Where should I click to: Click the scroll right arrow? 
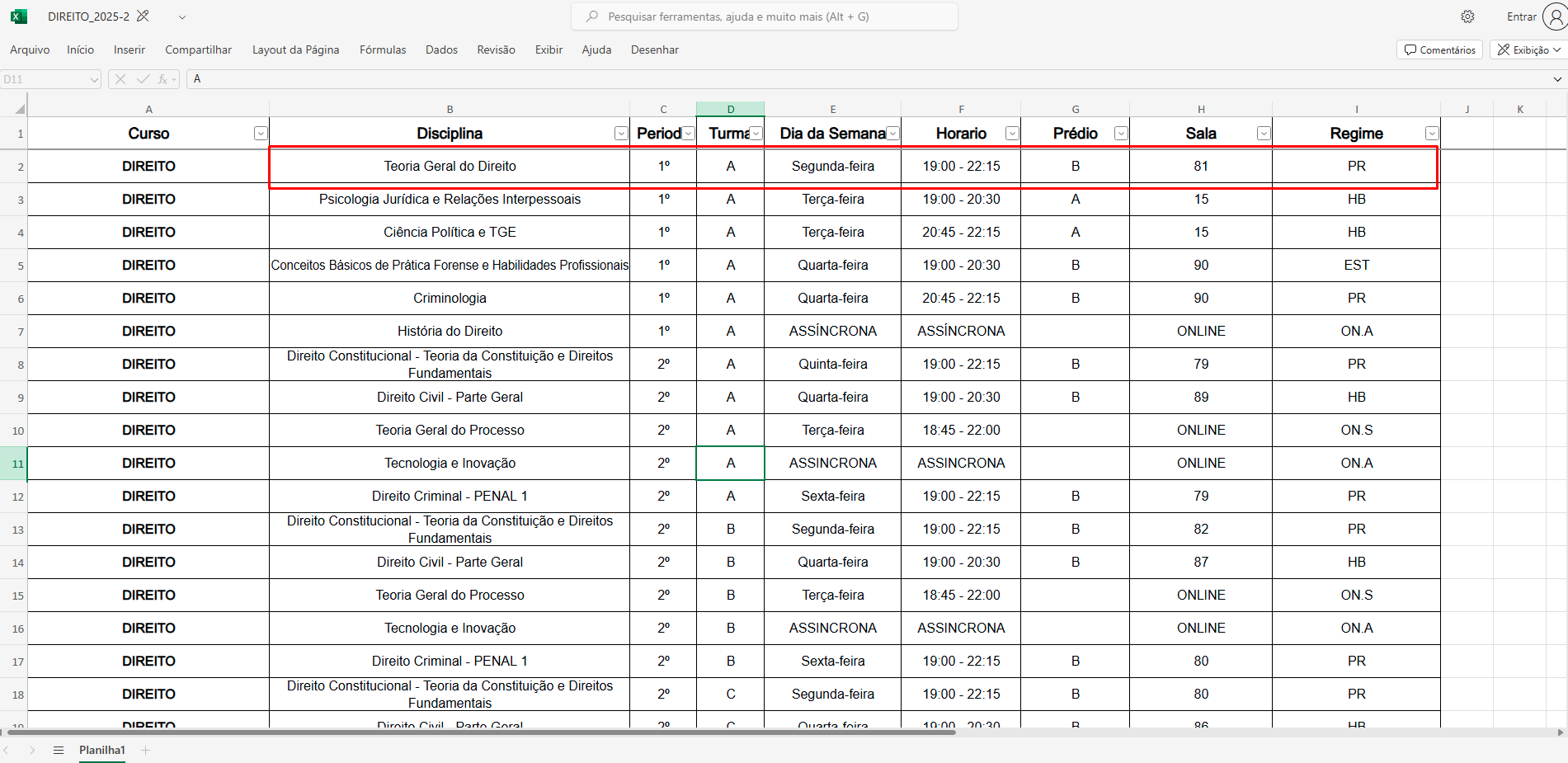point(1561,732)
